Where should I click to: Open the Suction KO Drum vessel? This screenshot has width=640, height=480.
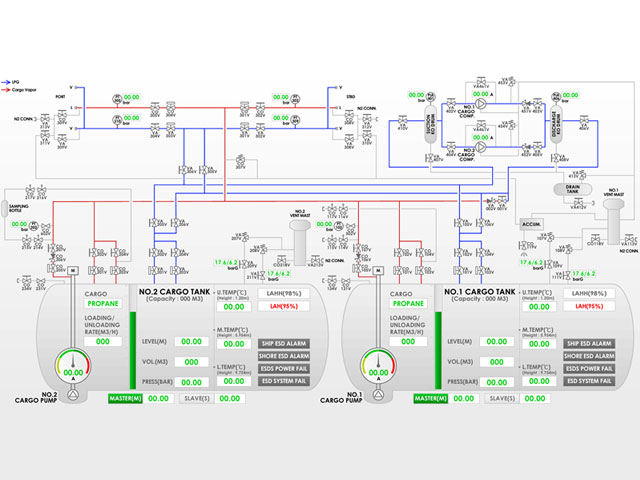click(431, 124)
